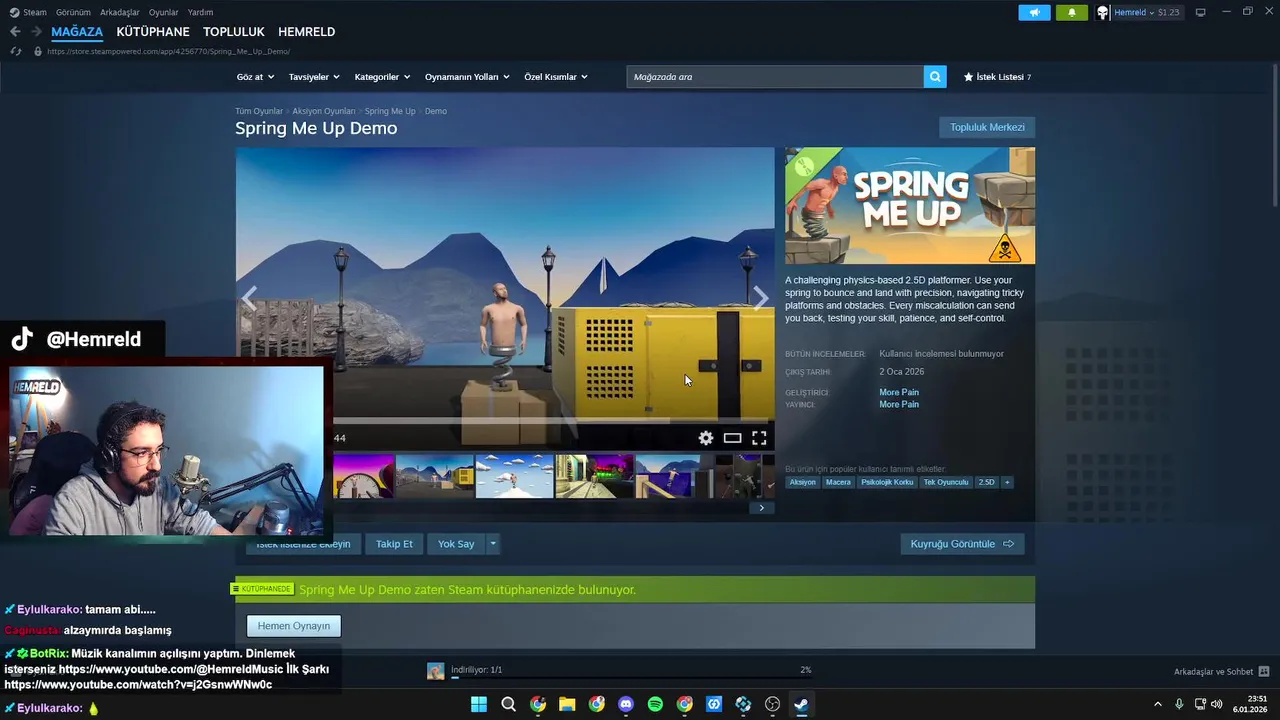Click the Hemen Oynayın button
The height and width of the screenshot is (720, 1280).
(294, 626)
